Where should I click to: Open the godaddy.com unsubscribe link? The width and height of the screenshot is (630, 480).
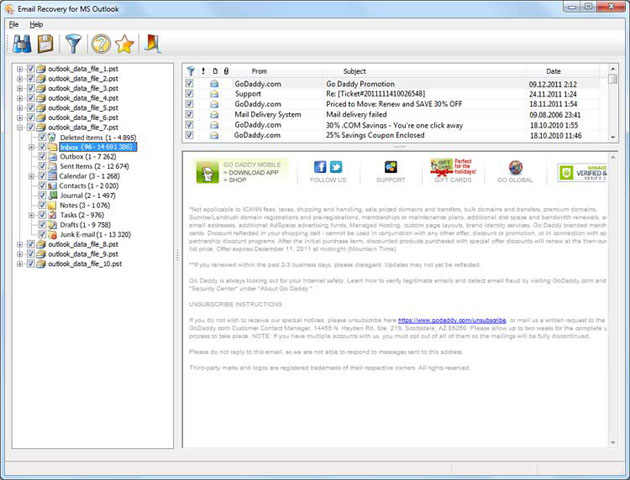452,320
